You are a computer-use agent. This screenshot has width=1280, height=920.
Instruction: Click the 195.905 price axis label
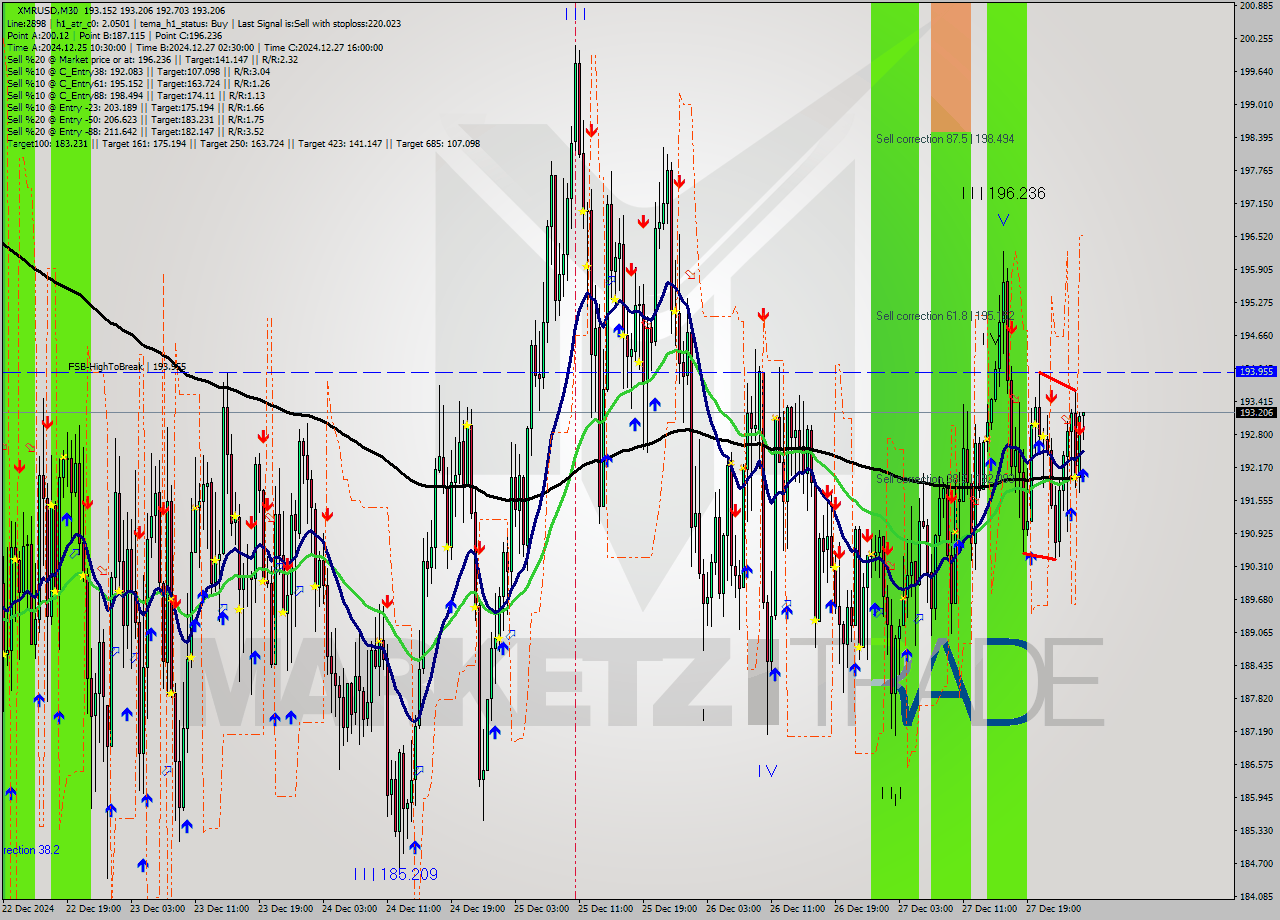coord(1256,270)
